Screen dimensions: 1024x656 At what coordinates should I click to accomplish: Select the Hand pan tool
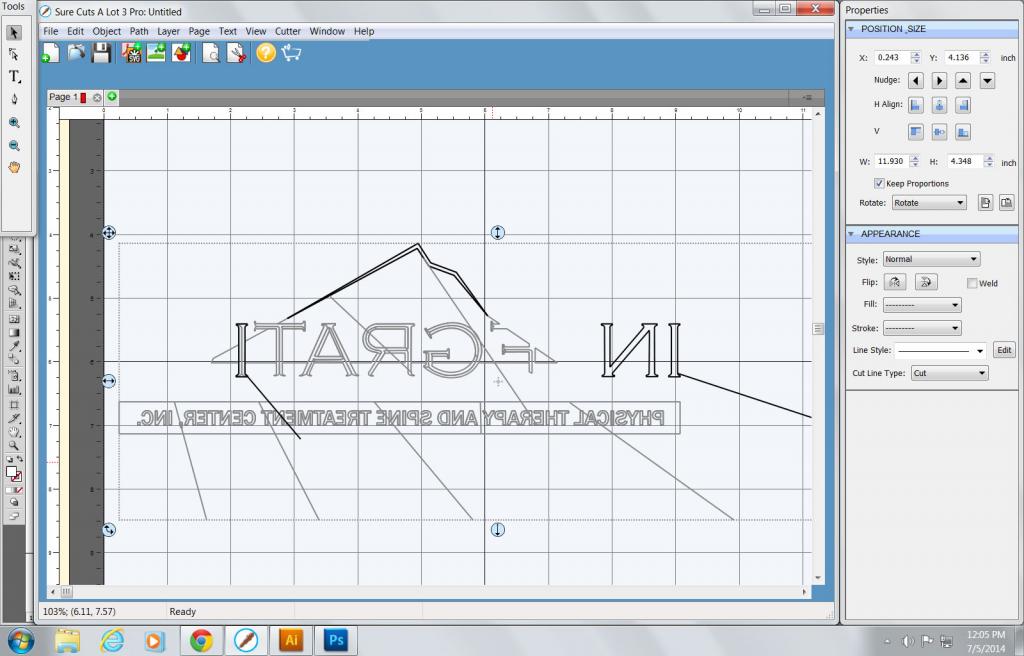[x=14, y=167]
